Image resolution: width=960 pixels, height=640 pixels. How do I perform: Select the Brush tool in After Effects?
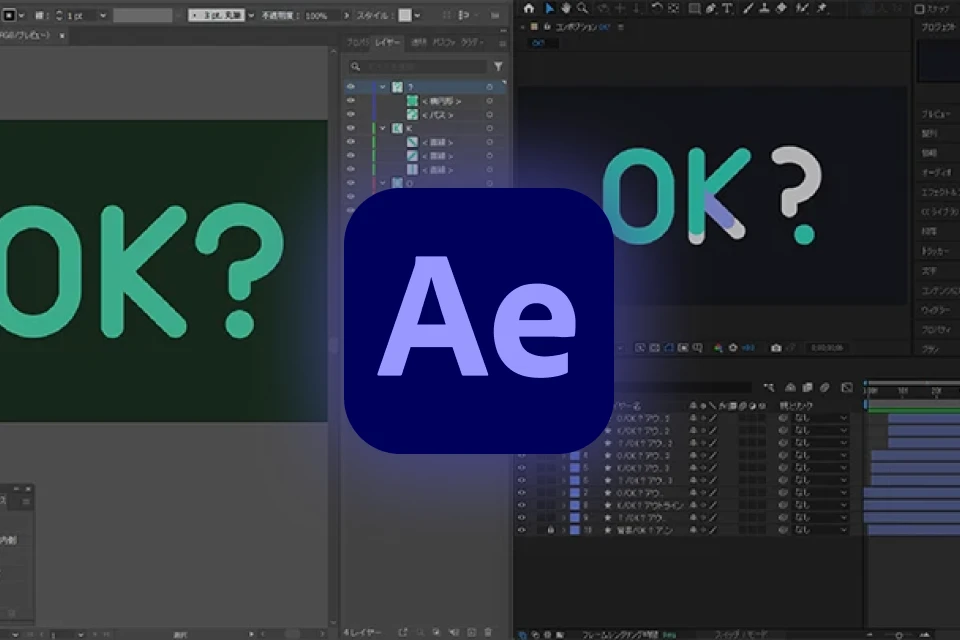748,8
